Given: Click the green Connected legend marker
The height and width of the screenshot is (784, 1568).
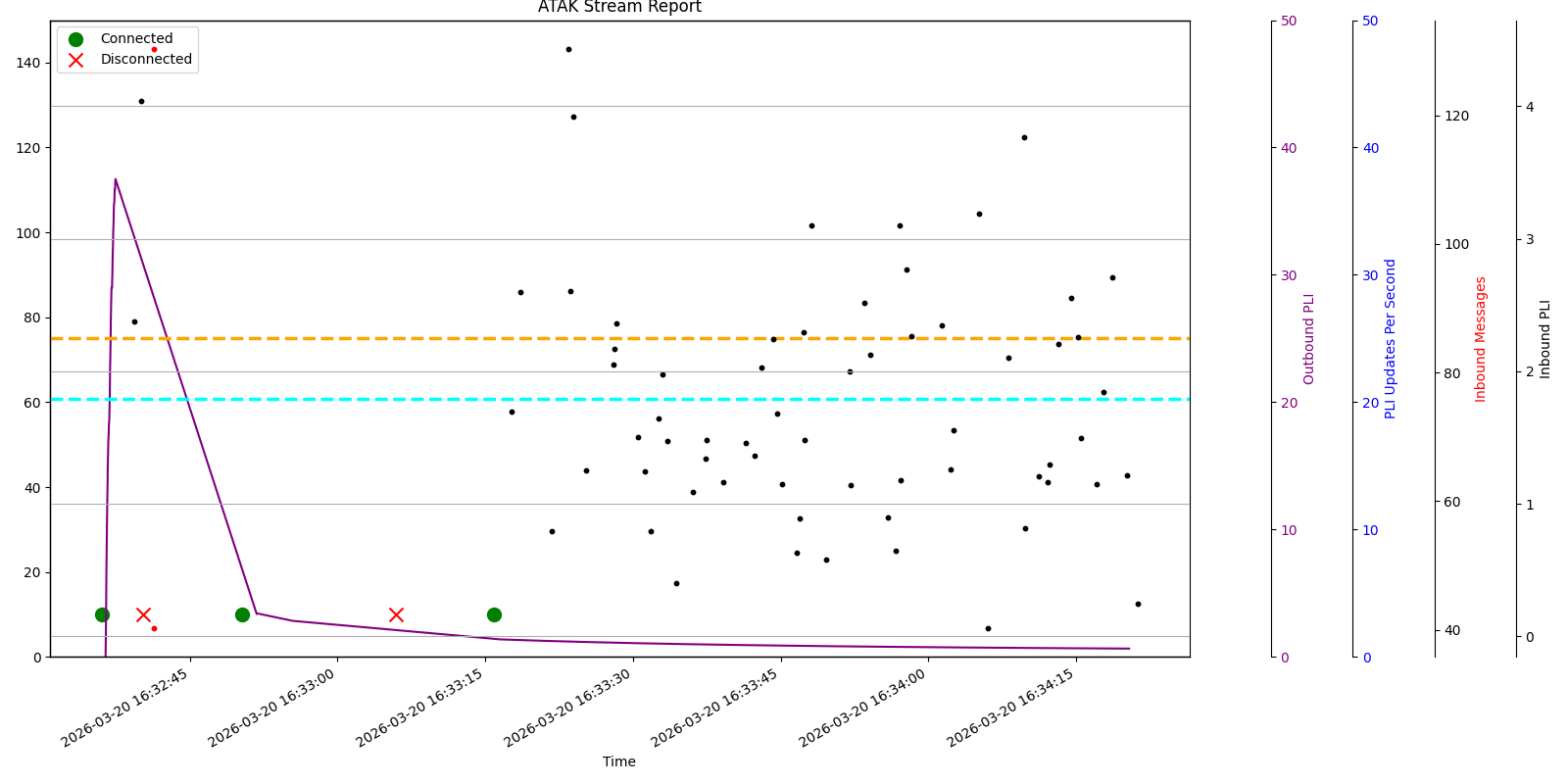Looking at the screenshot, I should click(75, 39).
